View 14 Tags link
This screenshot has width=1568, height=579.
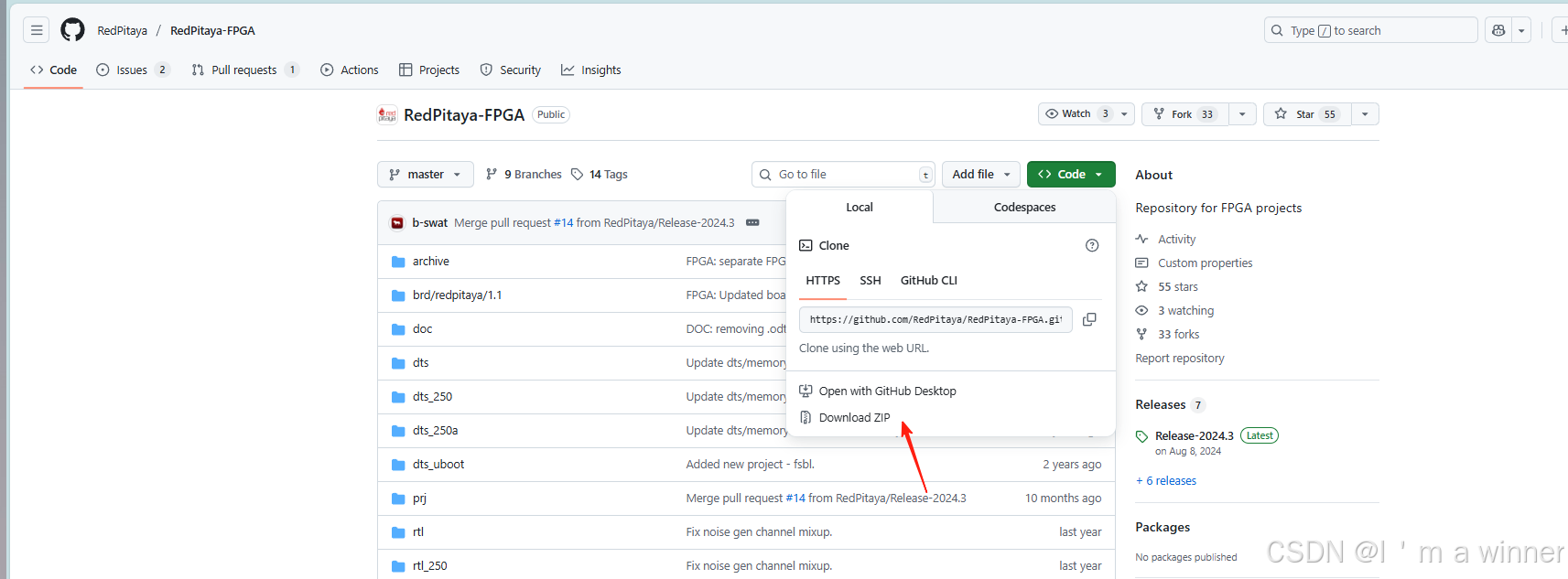600,174
